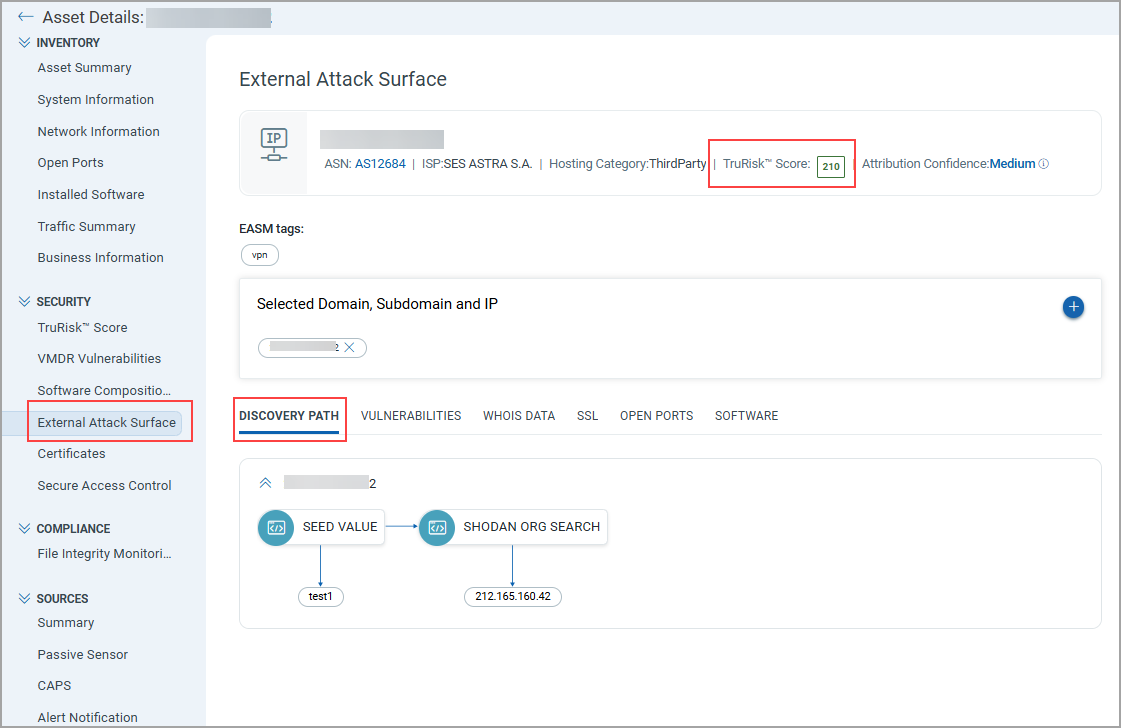This screenshot has height=728, width=1121.
Task: Open the WHOIS Data tab
Action: click(519, 415)
